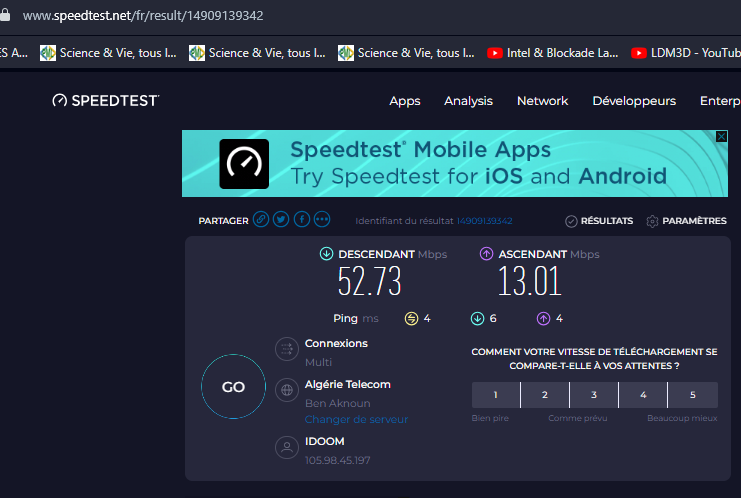Open the RÉSULTATS page
Image resolution: width=741 pixels, height=498 pixels.
pyautogui.click(x=607, y=221)
